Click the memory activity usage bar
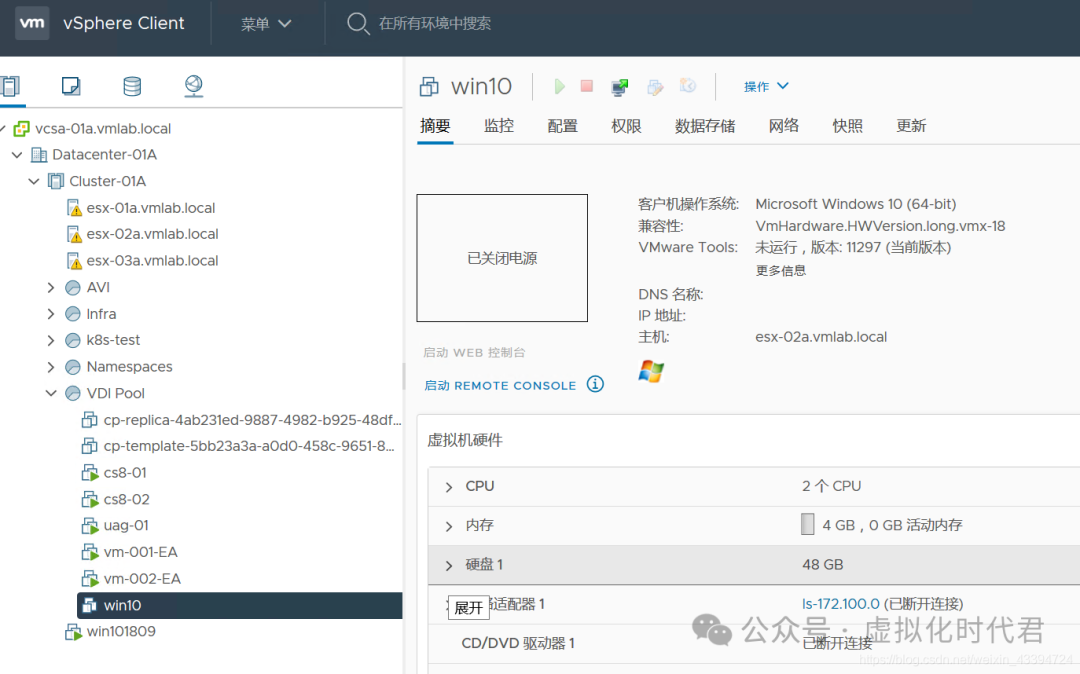1080x674 pixels. point(807,524)
